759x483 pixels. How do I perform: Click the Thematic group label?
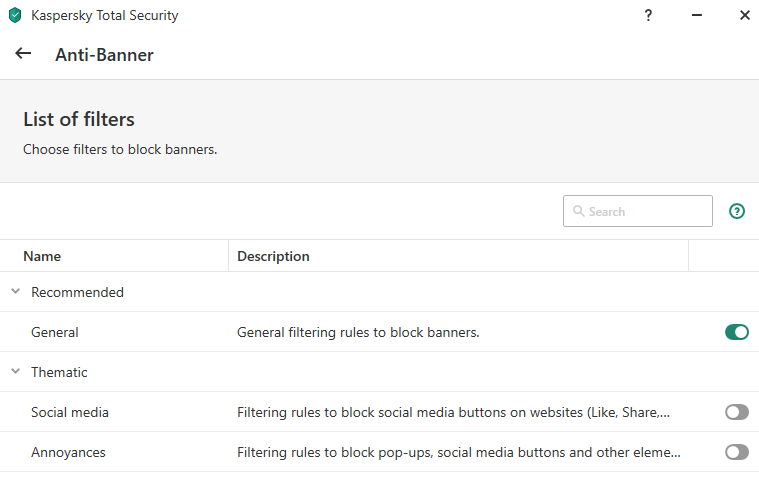tap(59, 372)
